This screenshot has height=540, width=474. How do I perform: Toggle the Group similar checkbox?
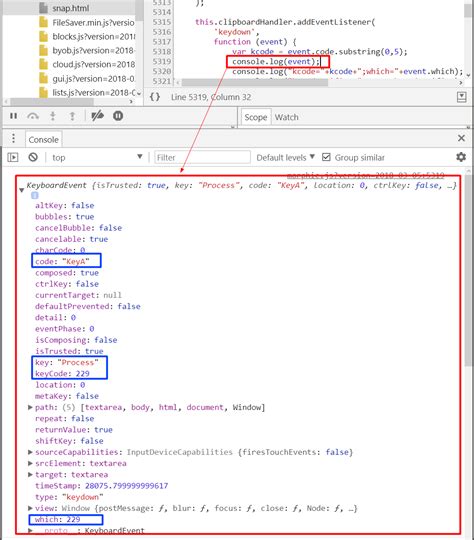[x=326, y=157]
